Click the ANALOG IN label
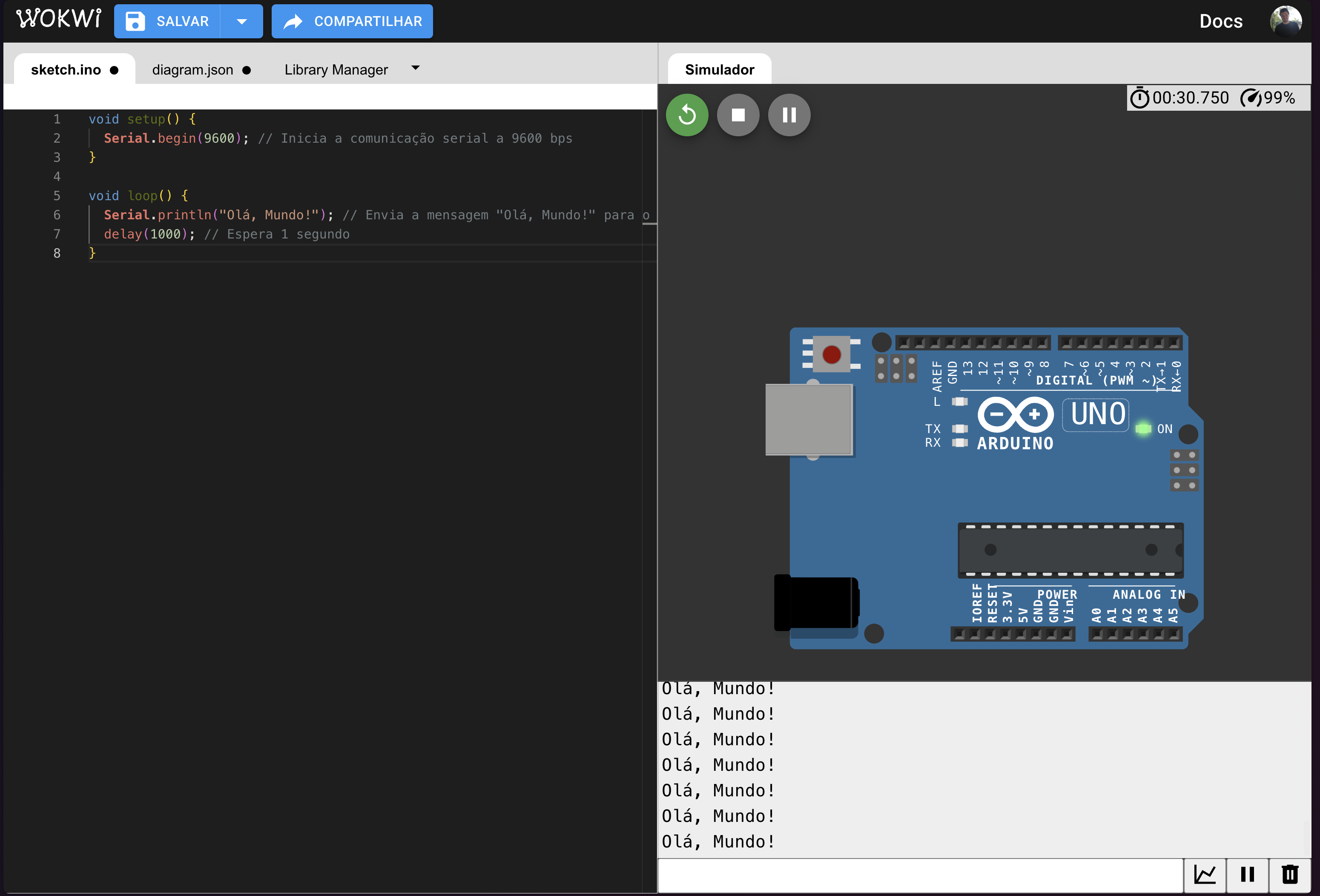 tap(1148, 594)
